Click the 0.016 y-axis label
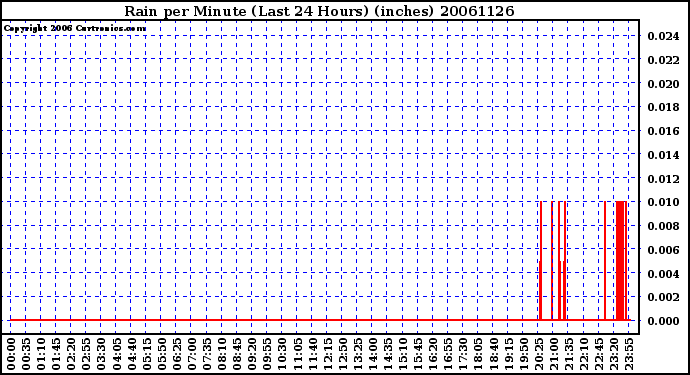Viewport: 690px width, 375px height. coord(663,131)
